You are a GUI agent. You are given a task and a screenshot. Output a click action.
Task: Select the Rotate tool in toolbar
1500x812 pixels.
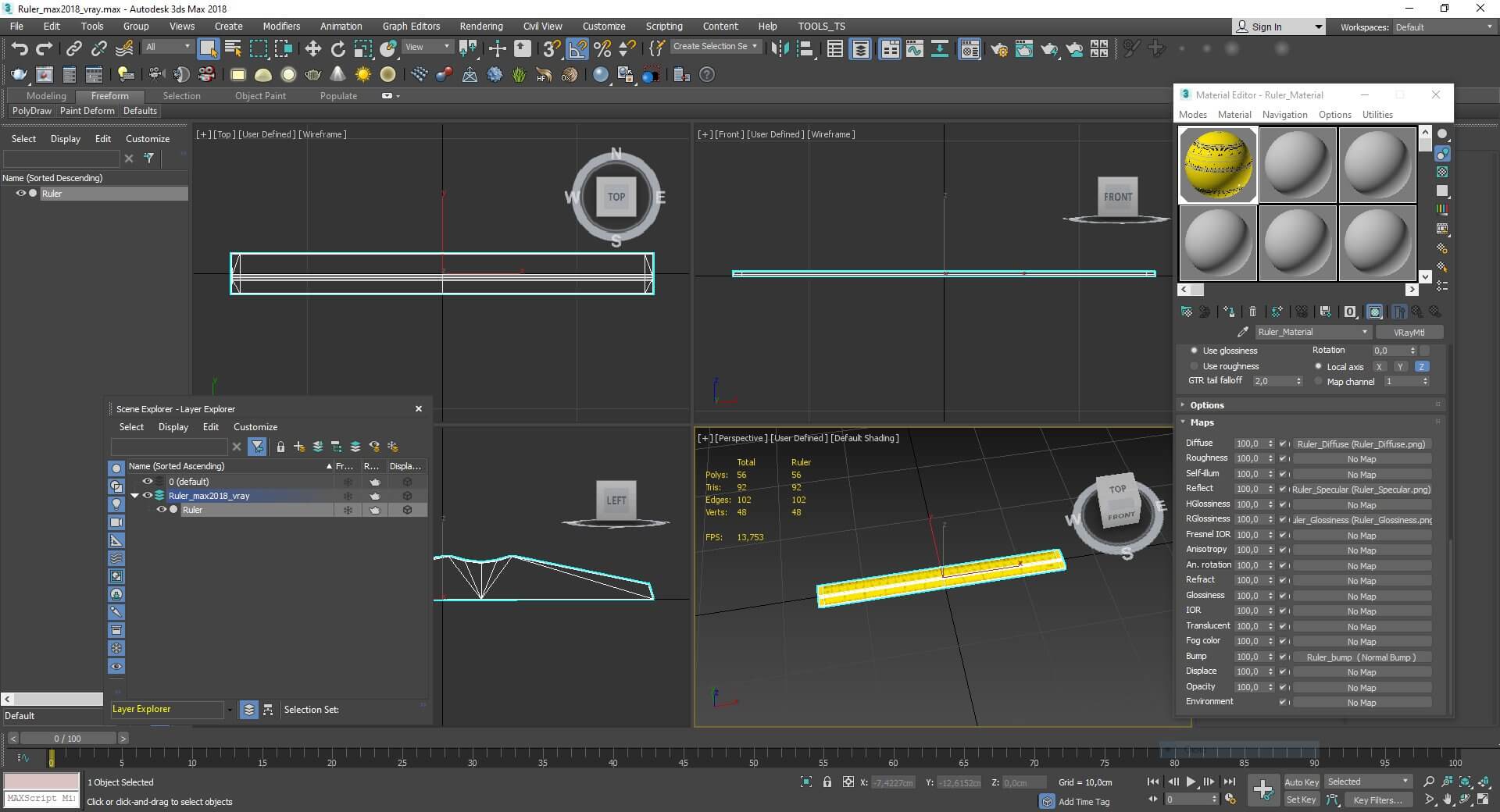pyautogui.click(x=337, y=48)
